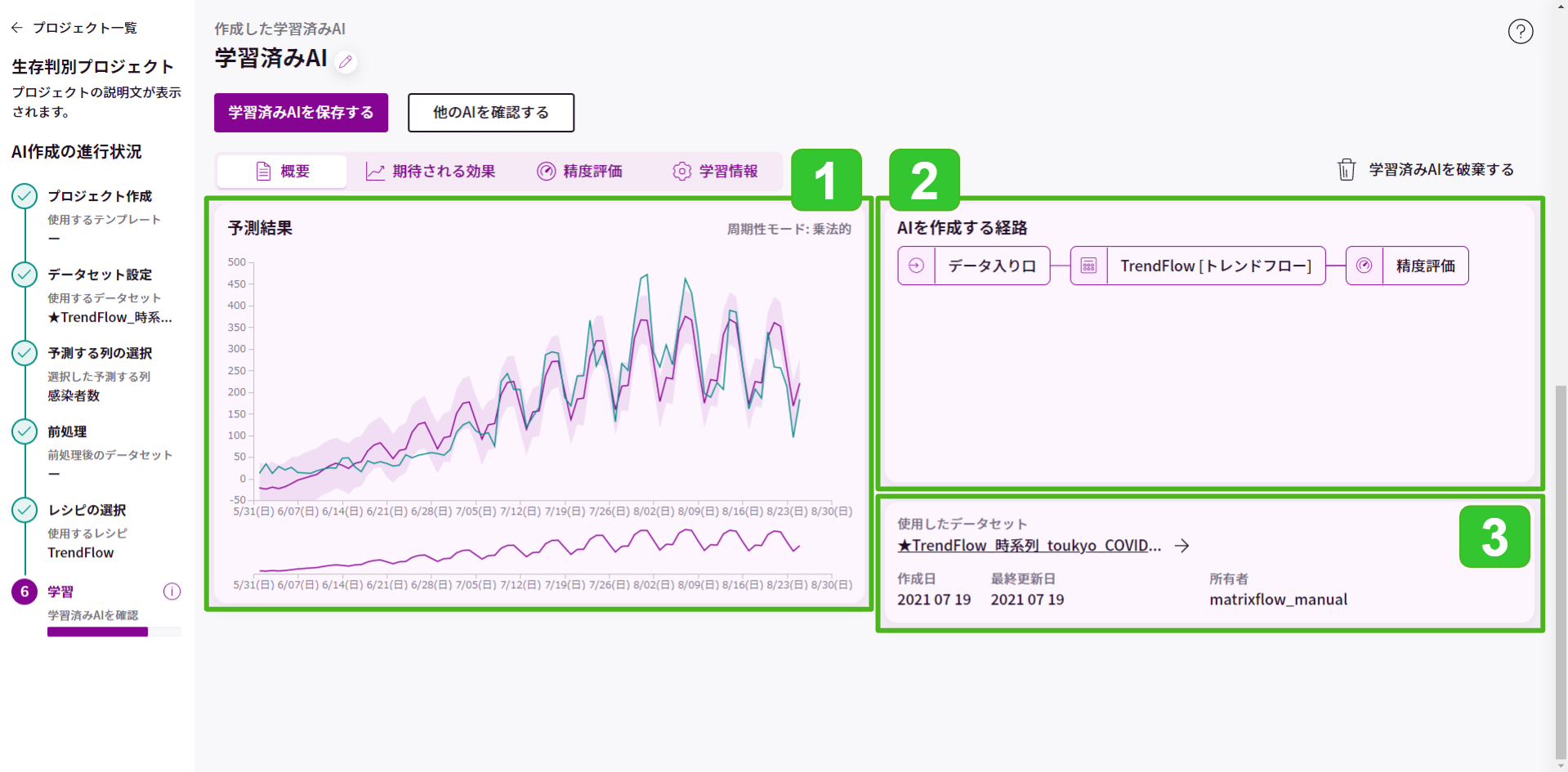Click the owner name matrixflow_manual

(1278, 600)
